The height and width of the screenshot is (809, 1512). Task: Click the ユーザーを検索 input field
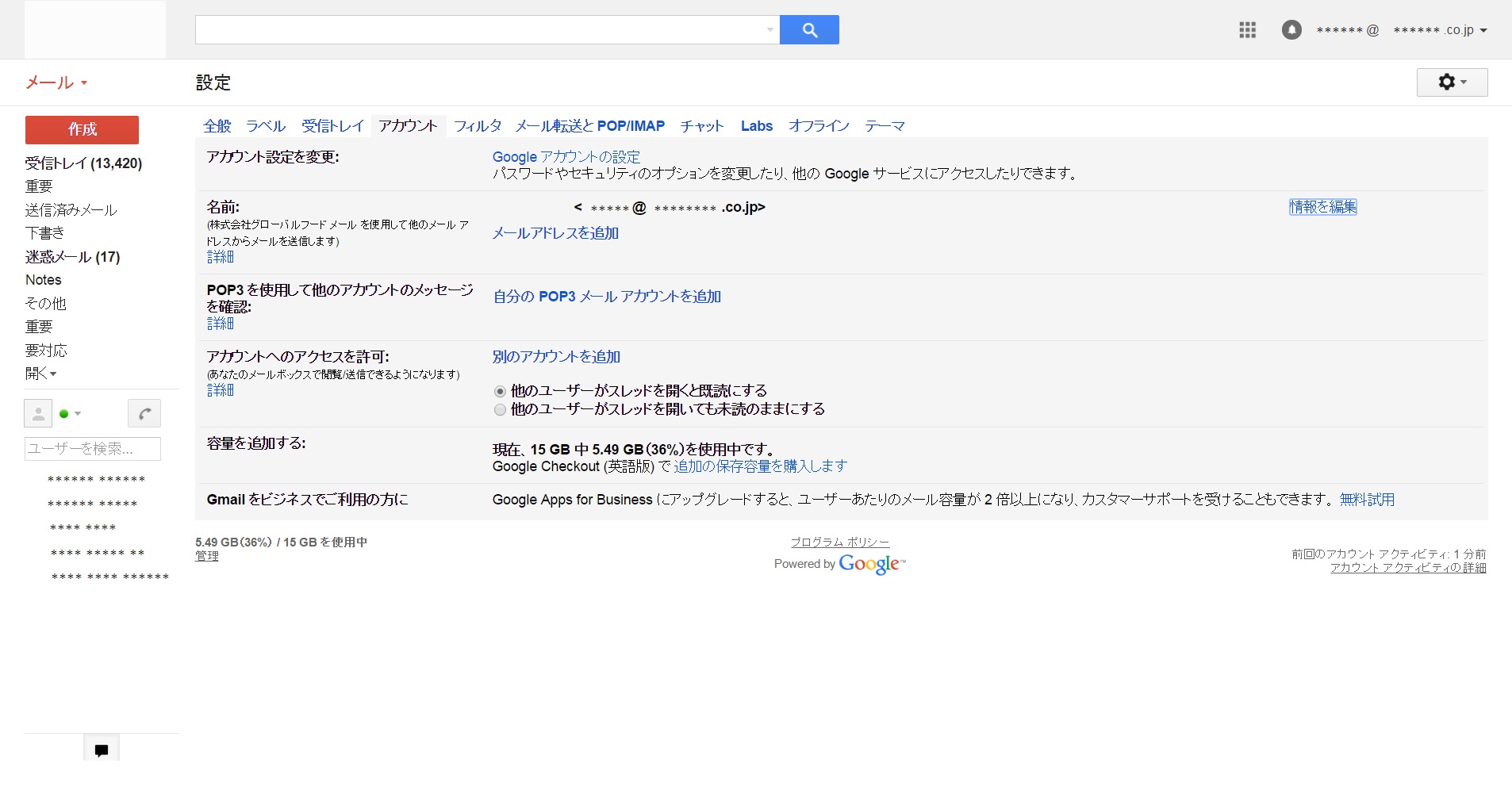(93, 449)
